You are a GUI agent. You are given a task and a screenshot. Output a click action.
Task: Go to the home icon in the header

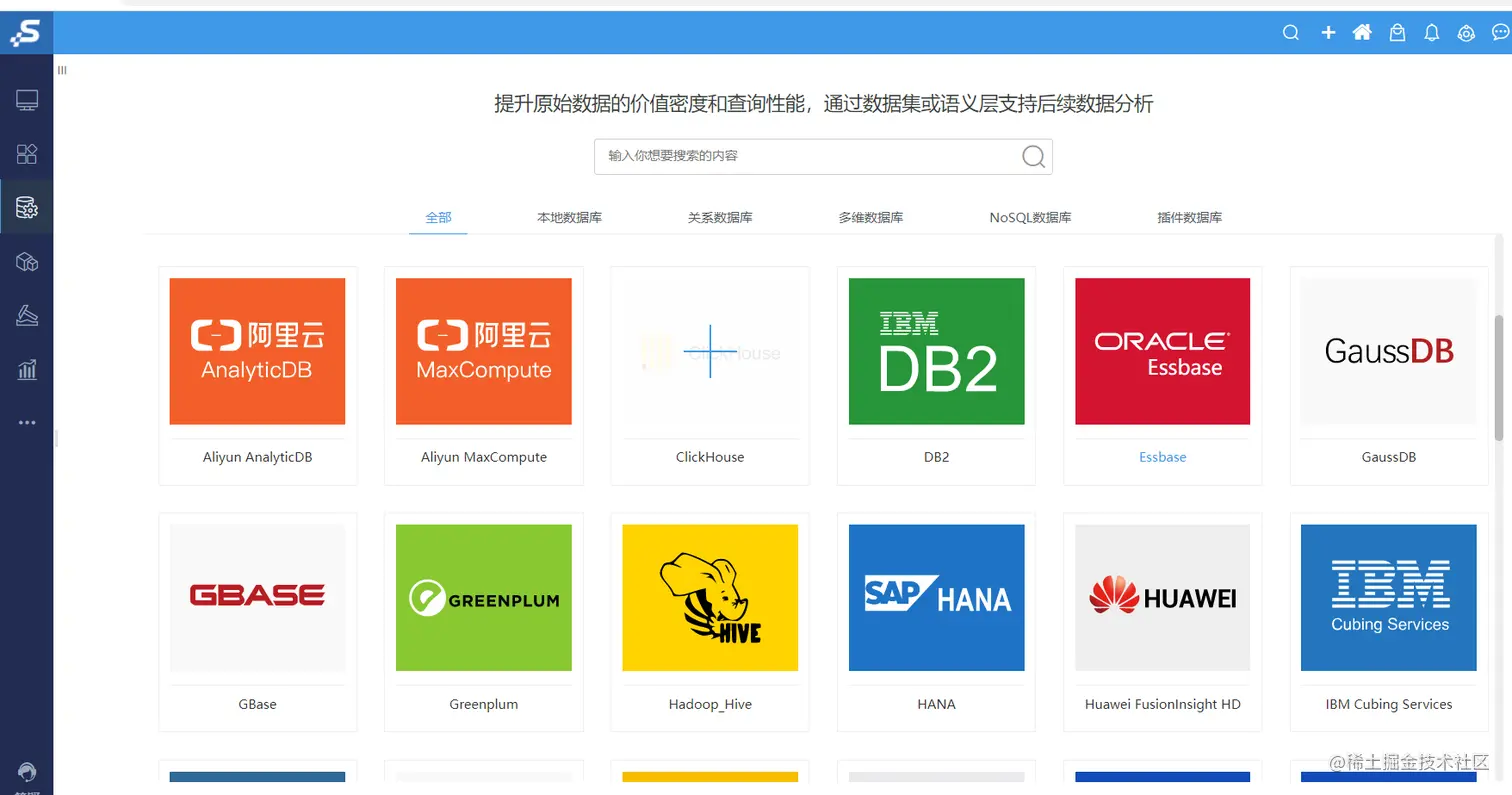click(x=1362, y=32)
